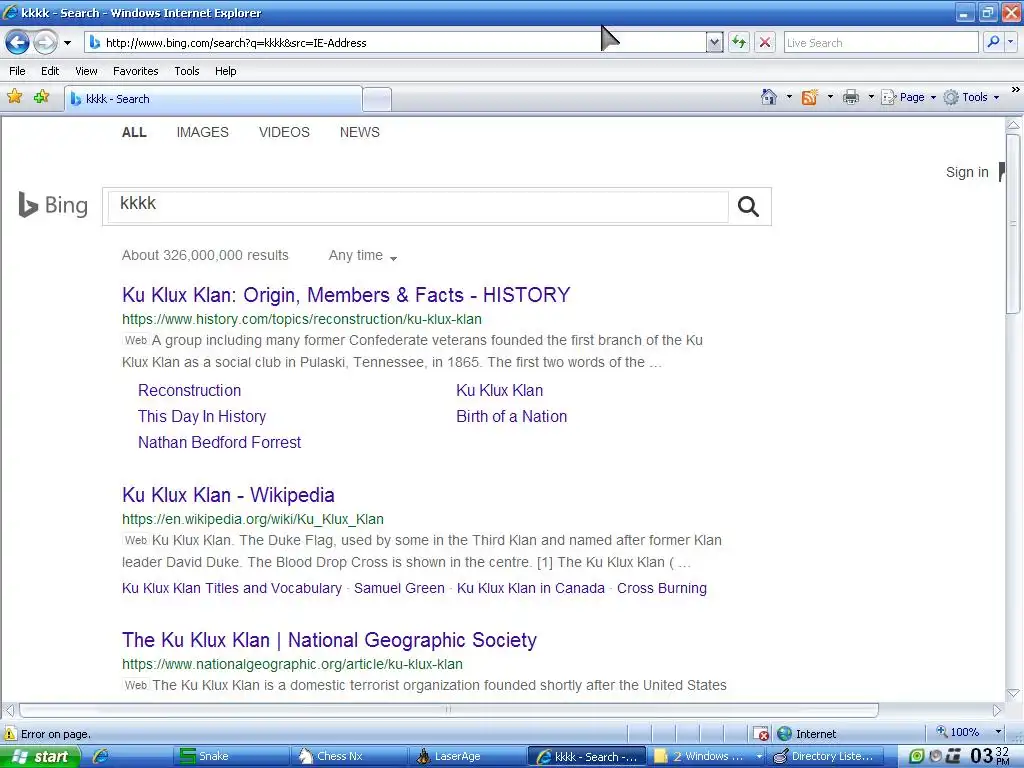Open the View menu

[x=86, y=71]
